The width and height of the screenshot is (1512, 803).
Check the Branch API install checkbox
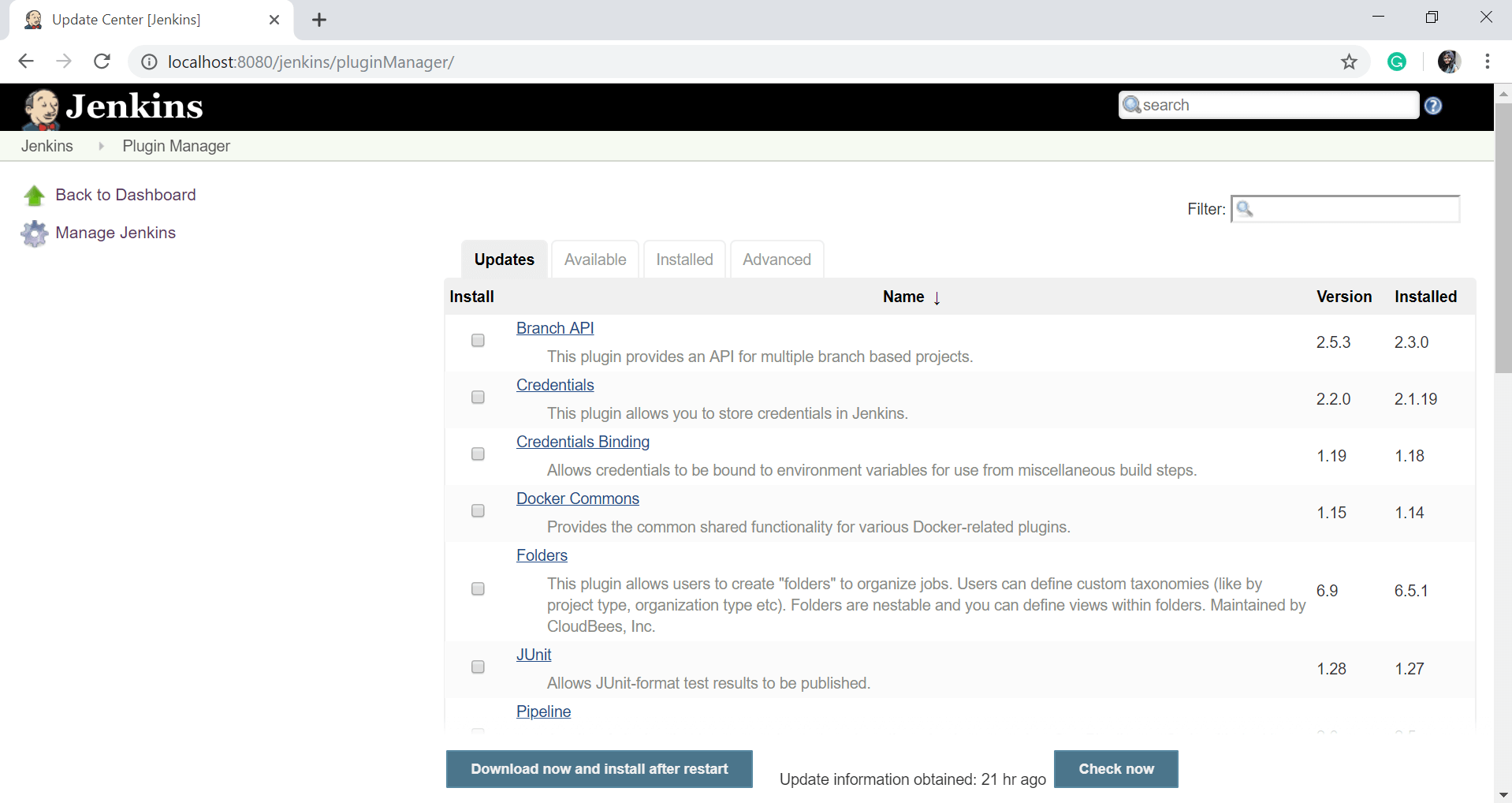click(478, 340)
